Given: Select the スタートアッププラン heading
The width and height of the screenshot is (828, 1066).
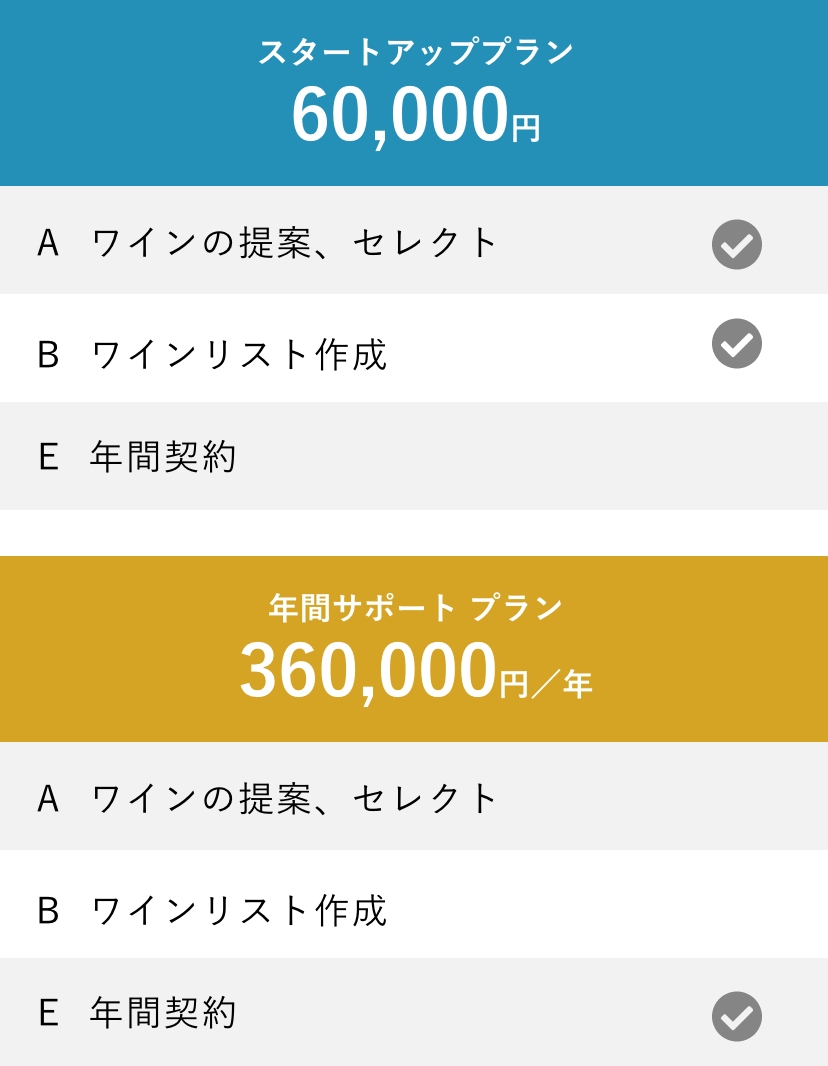Looking at the screenshot, I should [x=415, y=52].
